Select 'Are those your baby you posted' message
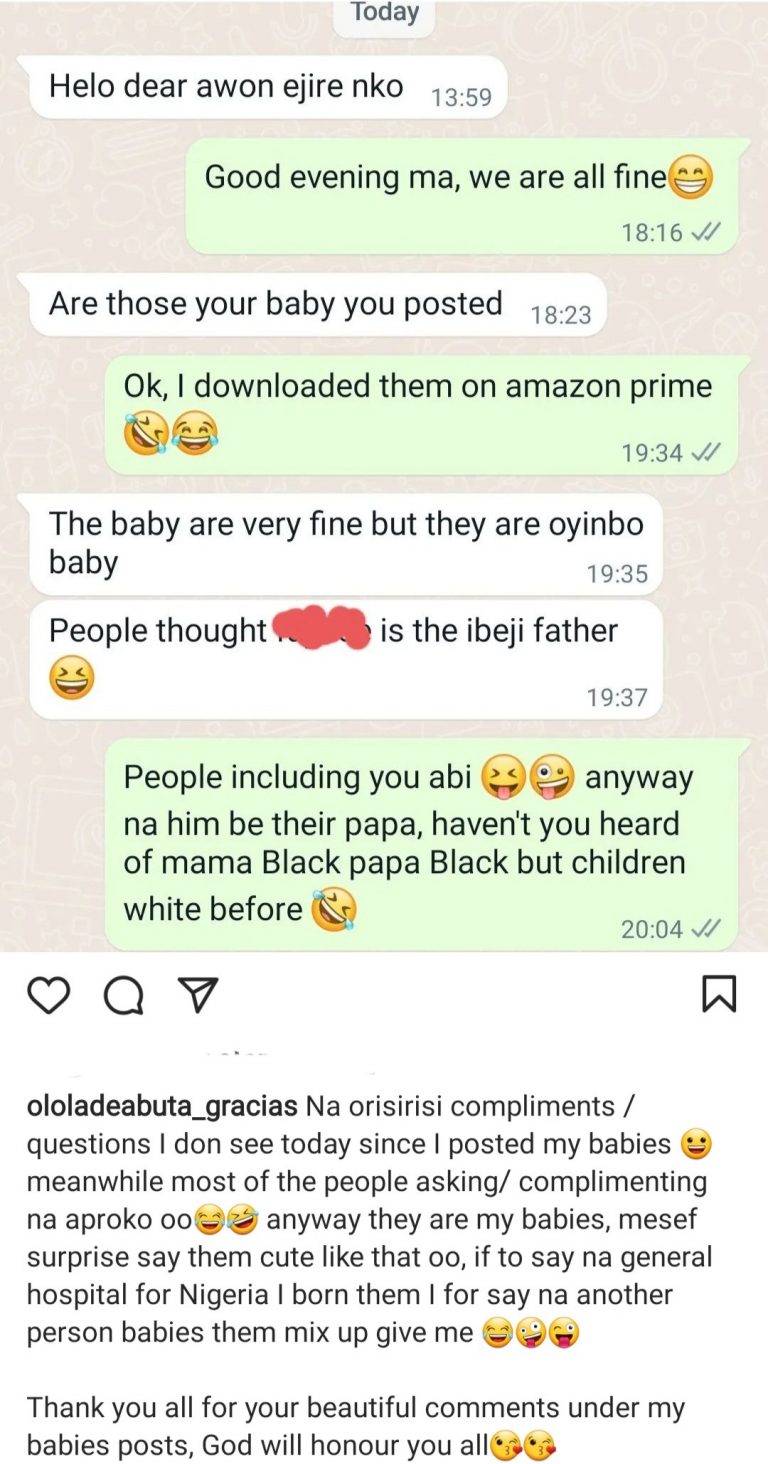 click(x=318, y=305)
